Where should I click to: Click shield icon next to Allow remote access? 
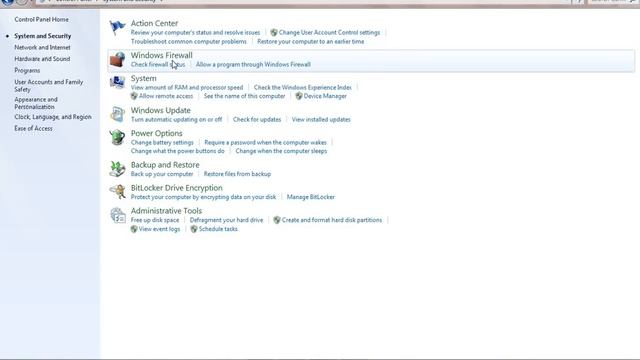click(134, 96)
